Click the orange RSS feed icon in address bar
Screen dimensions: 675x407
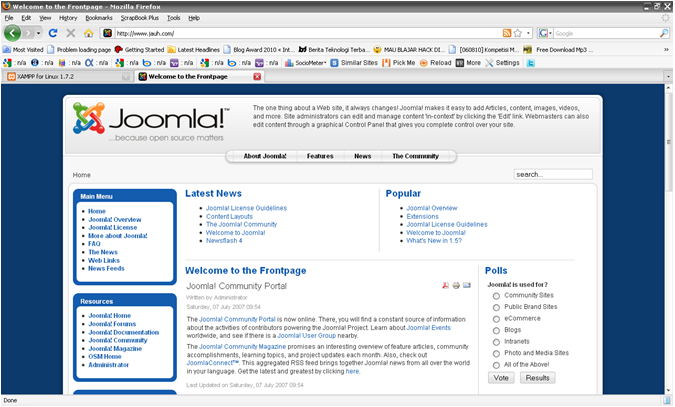pos(507,33)
